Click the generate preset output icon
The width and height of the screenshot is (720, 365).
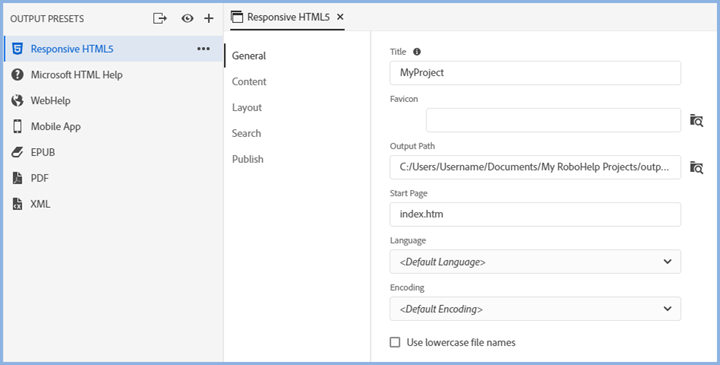[x=159, y=18]
